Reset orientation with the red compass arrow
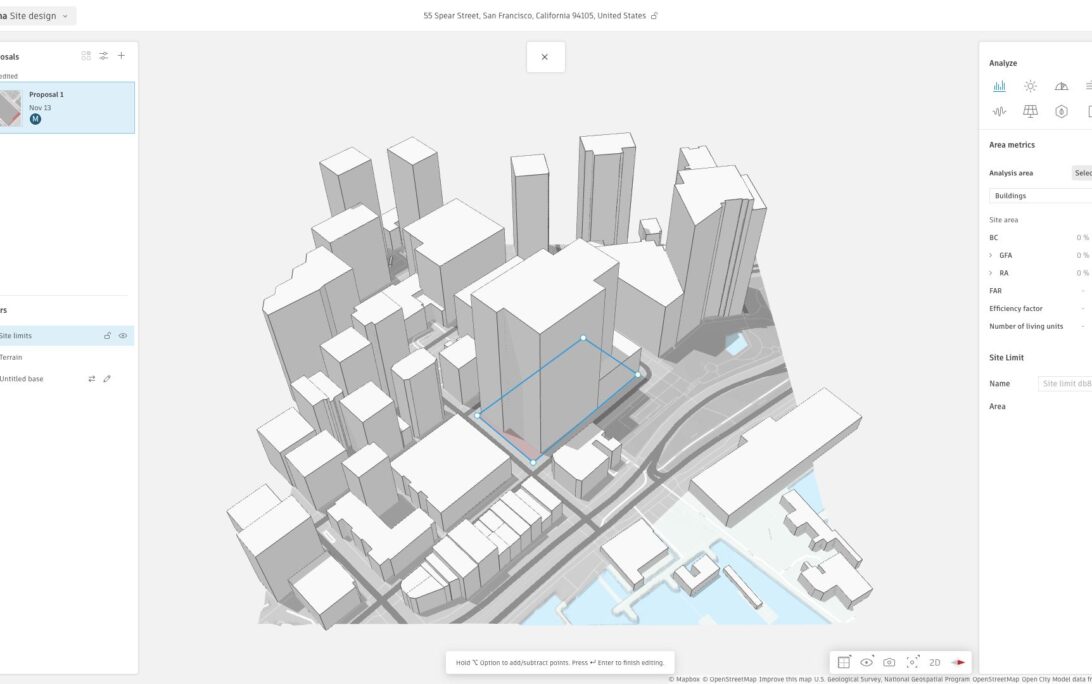 (958, 662)
